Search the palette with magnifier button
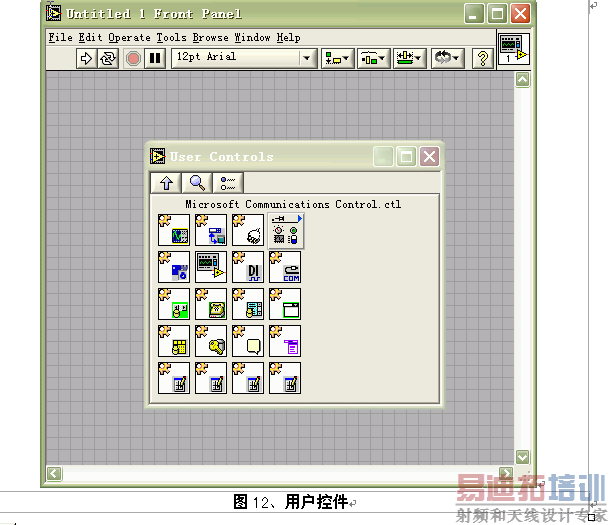Image resolution: width=610 pixels, height=525 pixels. (197, 183)
